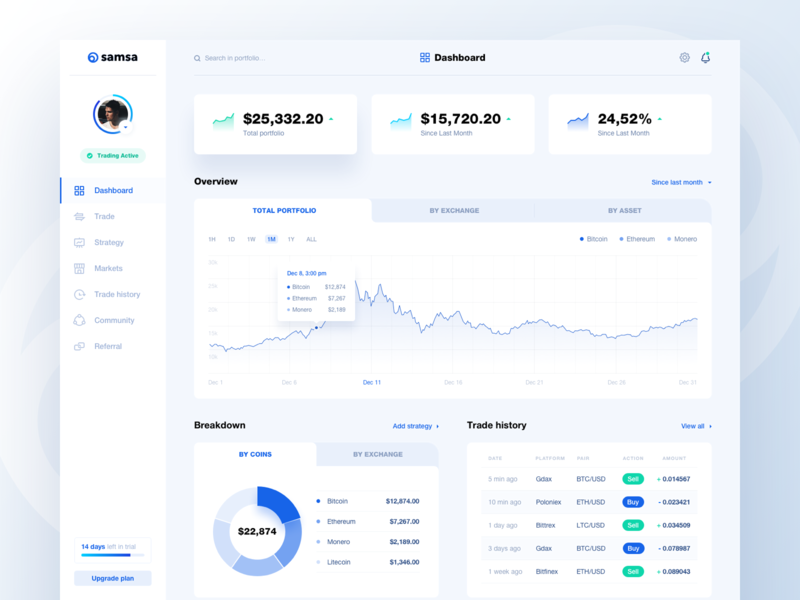Open Trade in sidebar menu
The image size is (800, 600).
(113, 216)
